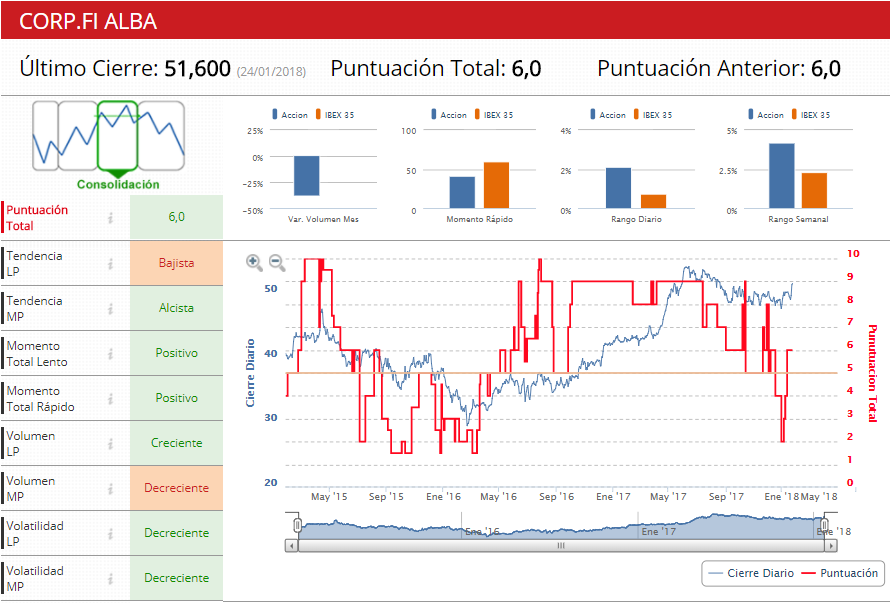Click the Rango Semanal chart caption

pos(798,219)
